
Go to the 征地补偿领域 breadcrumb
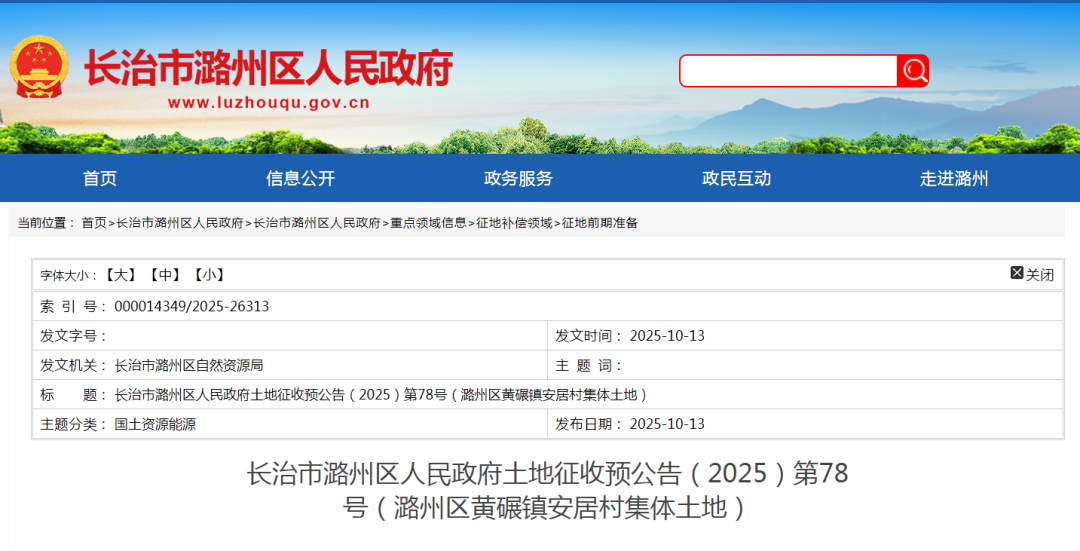click(514, 223)
